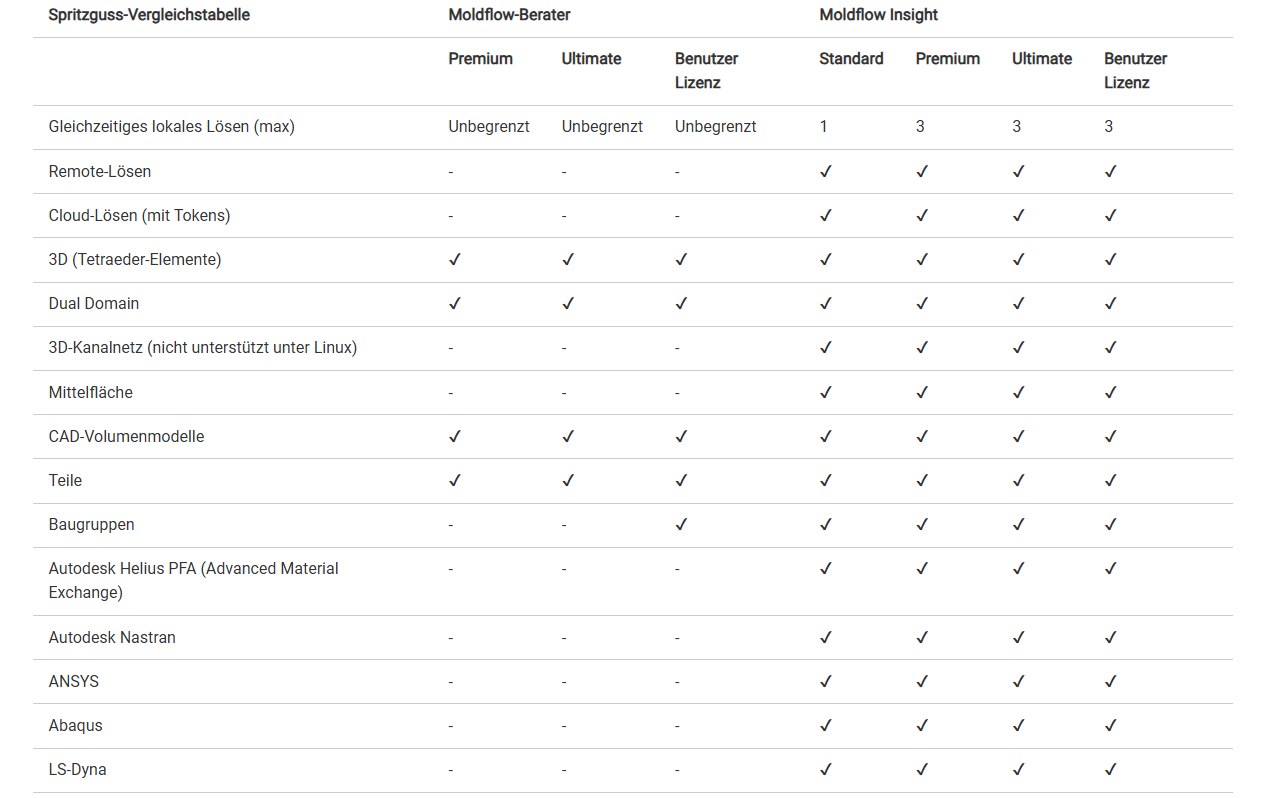Click ANSYS checkmark under Insight Ultimate column
1274x798 pixels.
(1018, 681)
